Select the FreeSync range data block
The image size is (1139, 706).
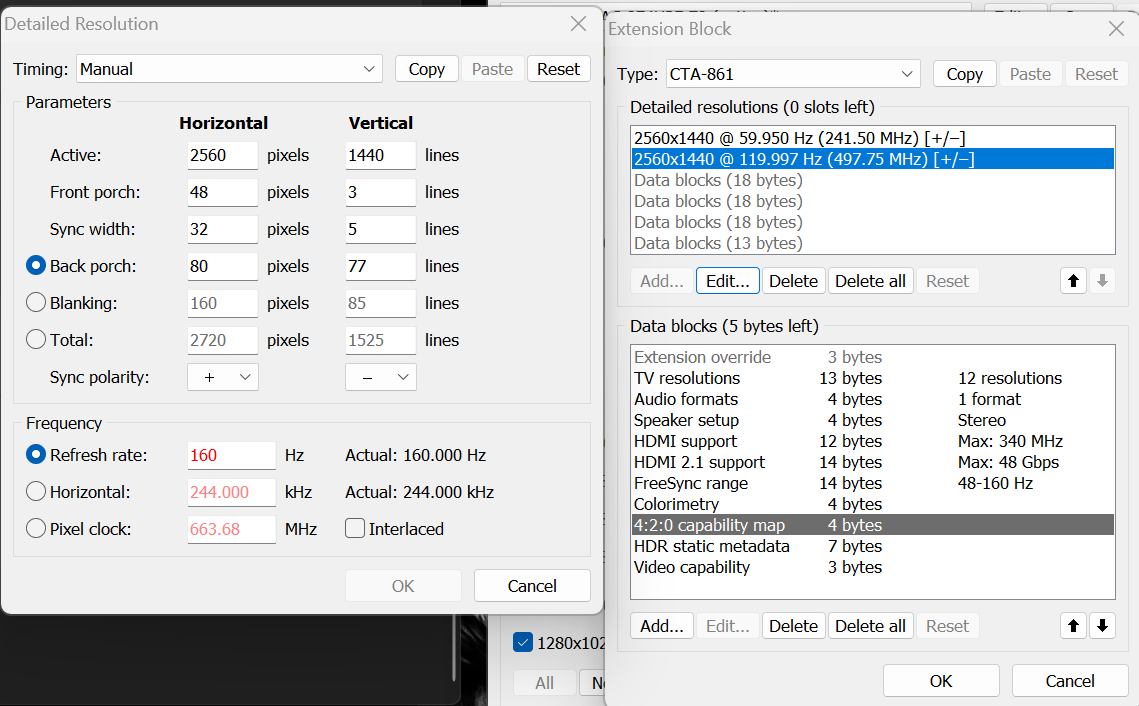click(691, 483)
